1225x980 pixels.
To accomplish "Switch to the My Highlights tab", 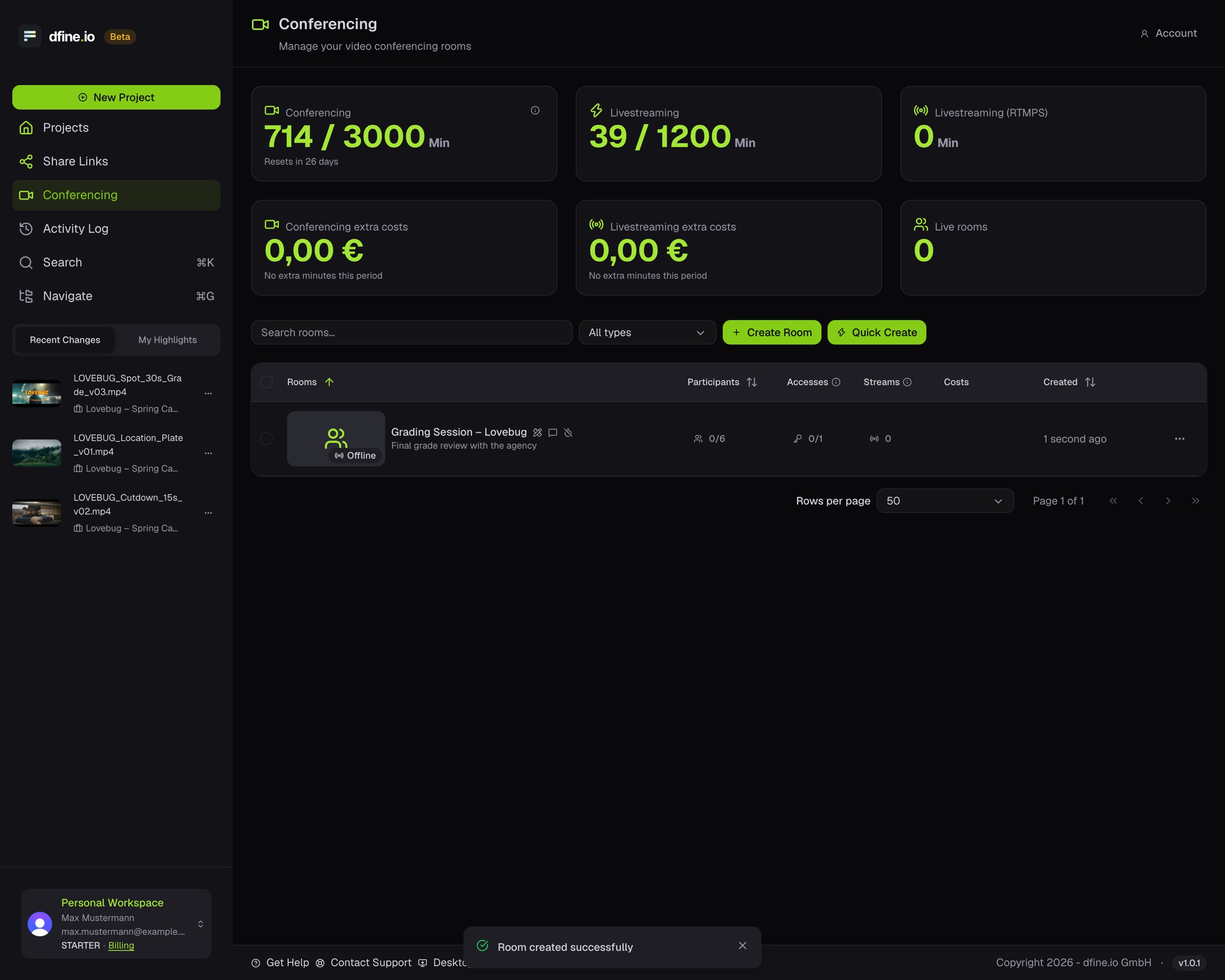I will (167, 340).
